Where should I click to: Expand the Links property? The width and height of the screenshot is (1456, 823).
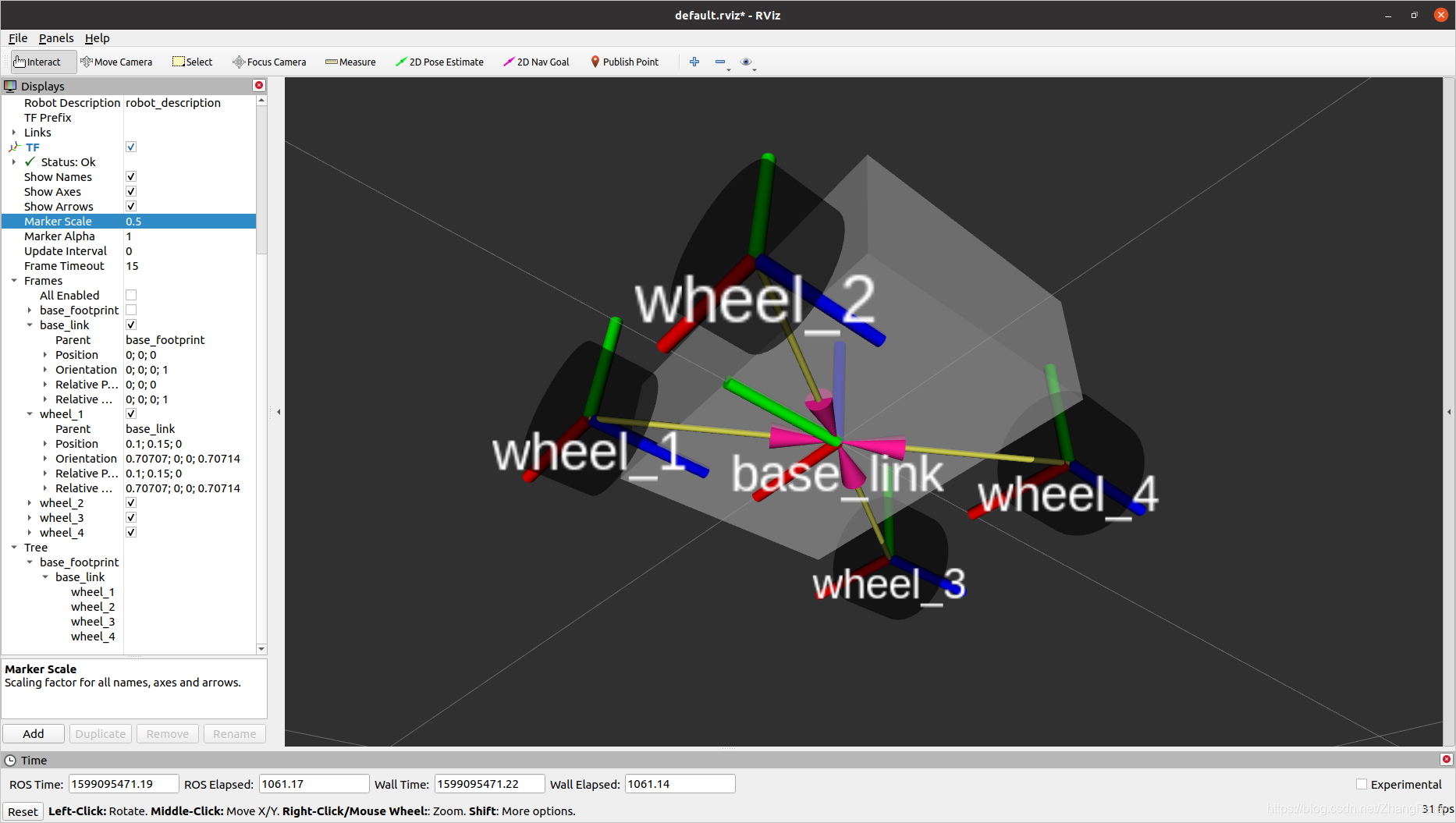[x=14, y=133]
